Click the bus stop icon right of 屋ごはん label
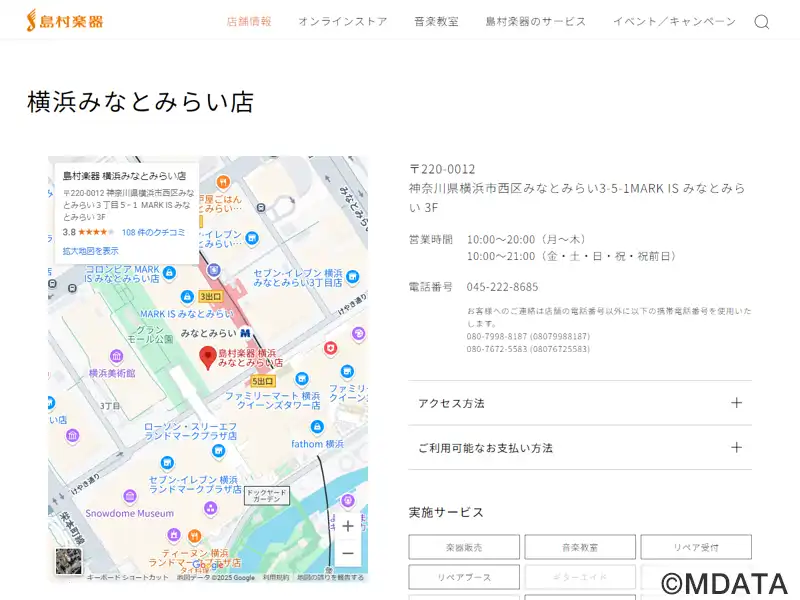 click(x=261, y=208)
